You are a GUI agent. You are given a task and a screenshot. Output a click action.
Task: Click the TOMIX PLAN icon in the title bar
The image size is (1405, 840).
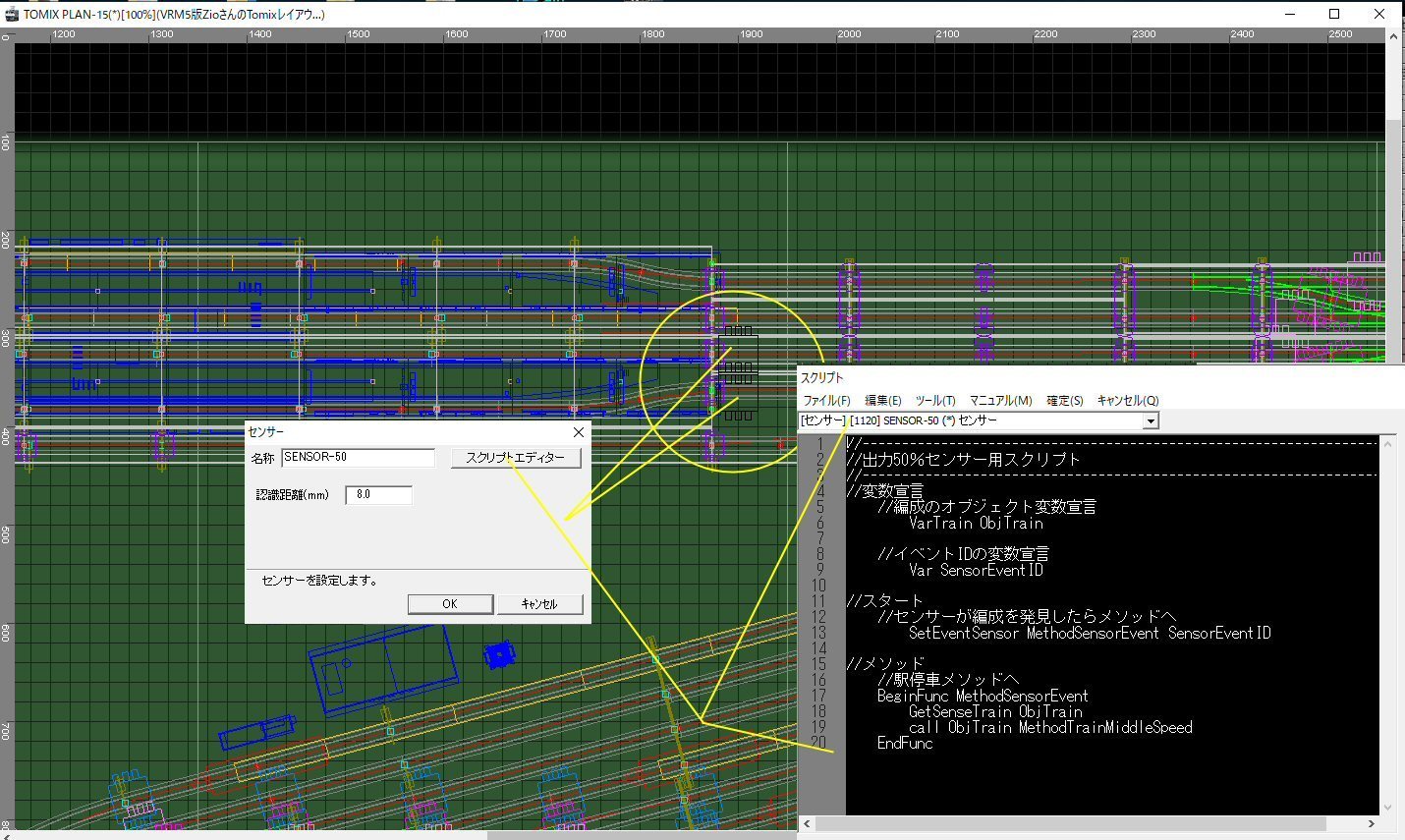(11, 14)
